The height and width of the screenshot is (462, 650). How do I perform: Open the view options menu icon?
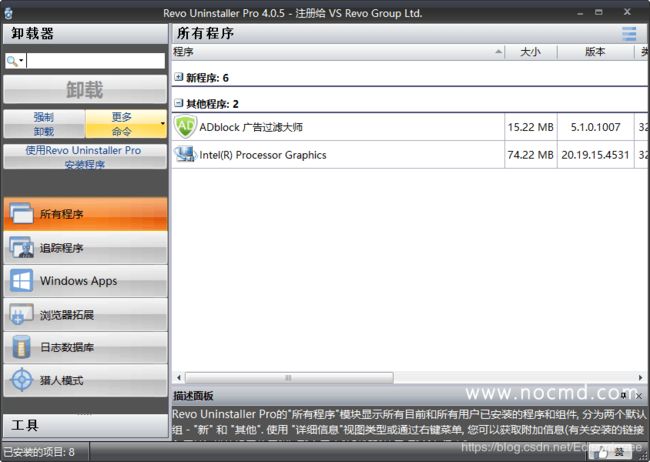(x=629, y=34)
